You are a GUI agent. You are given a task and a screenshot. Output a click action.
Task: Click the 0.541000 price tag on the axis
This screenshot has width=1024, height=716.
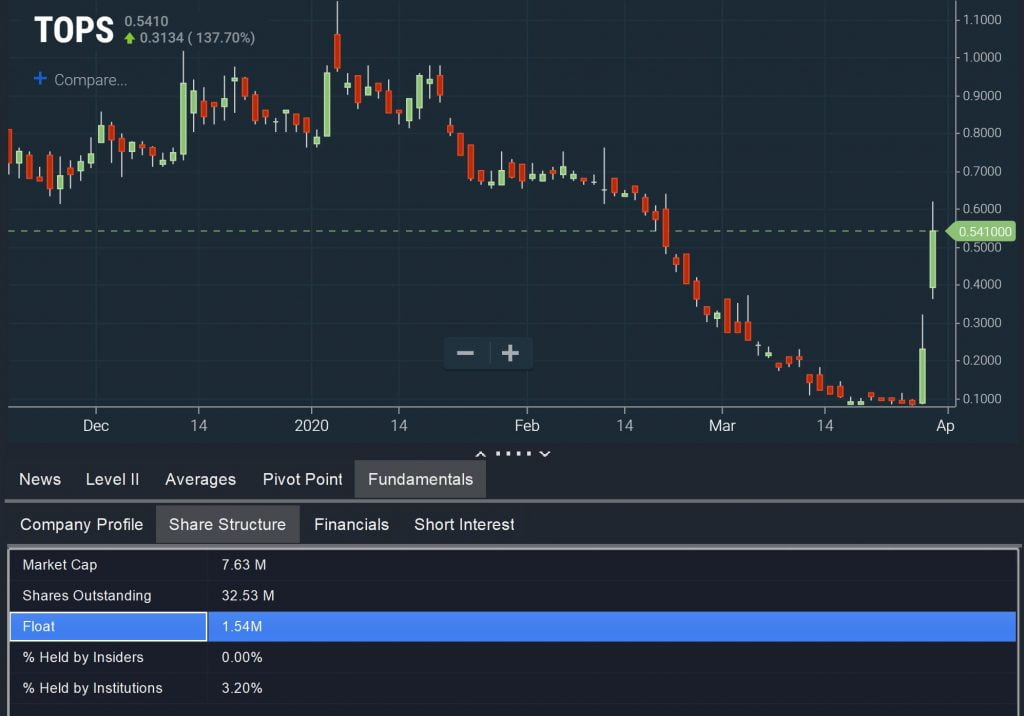[983, 231]
